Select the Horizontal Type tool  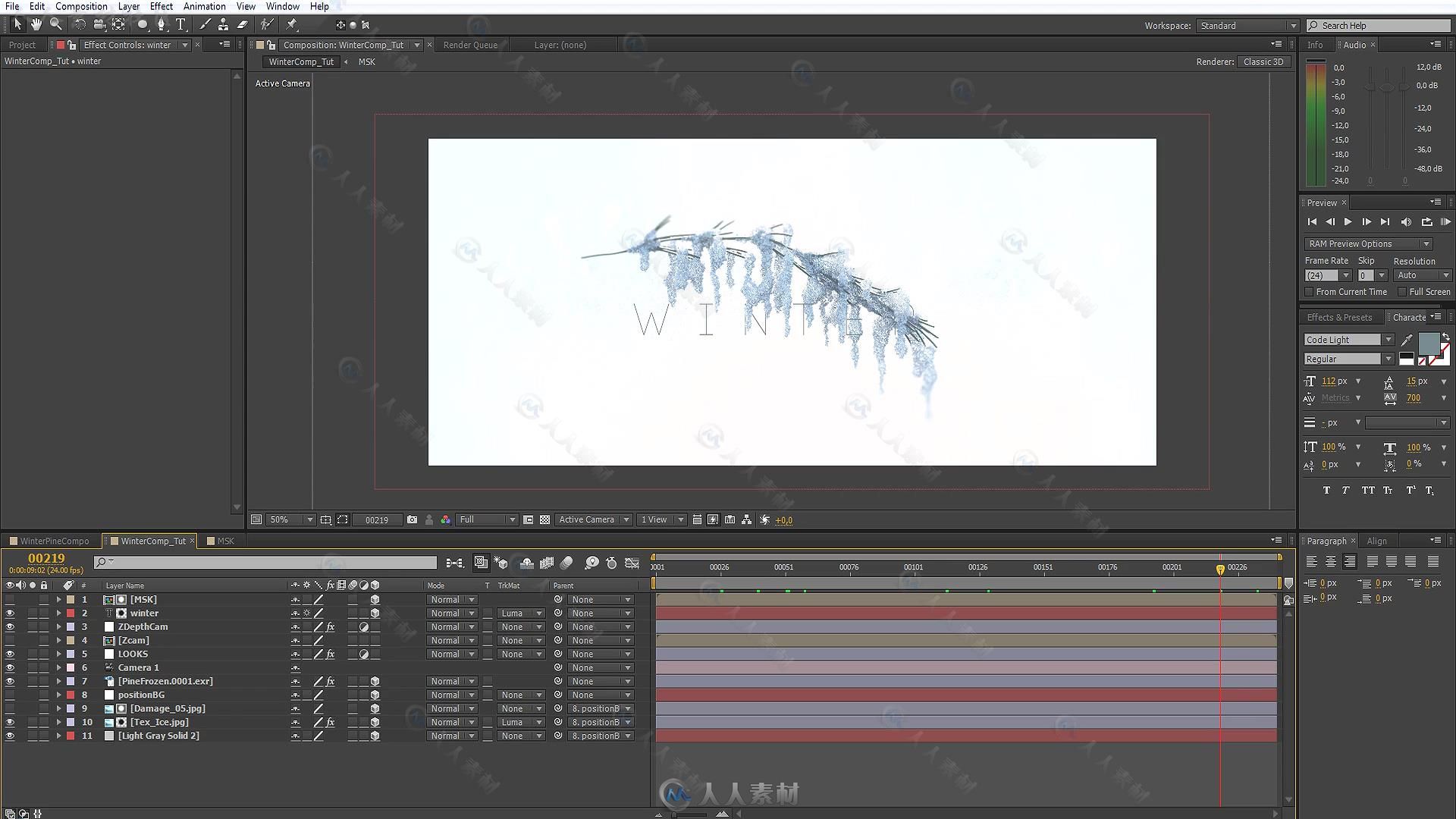pos(180,24)
